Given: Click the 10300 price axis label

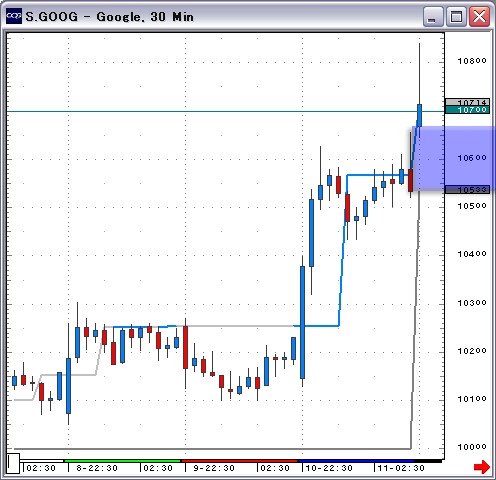Looking at the screenshot, I should (x=472, y=303).
